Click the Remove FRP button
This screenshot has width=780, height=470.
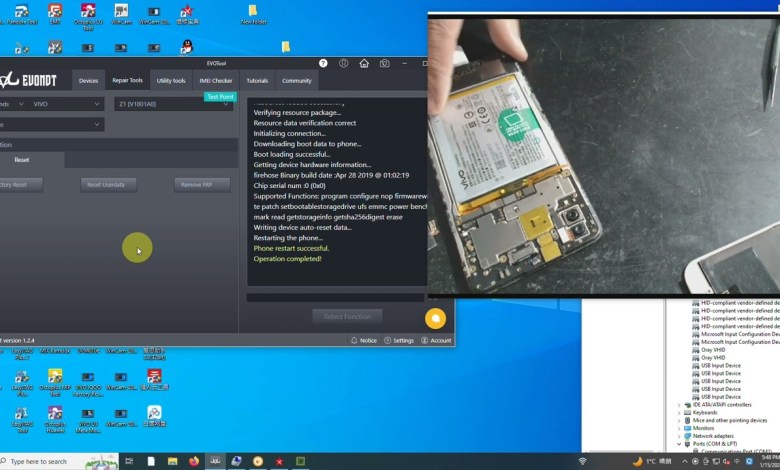click(195, 184)
